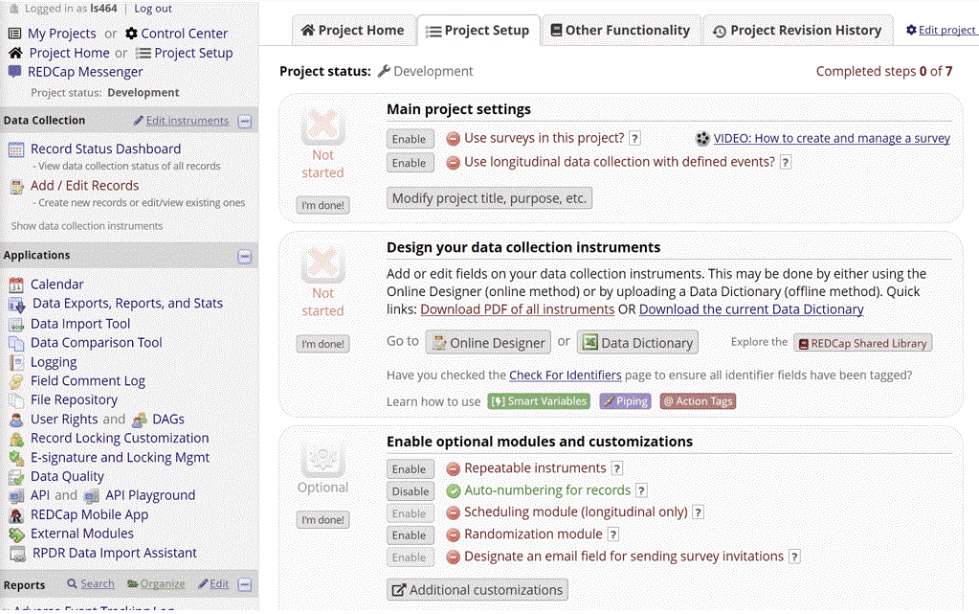
Task: Disable Auto-numbering for records
Action: point(410,492)
